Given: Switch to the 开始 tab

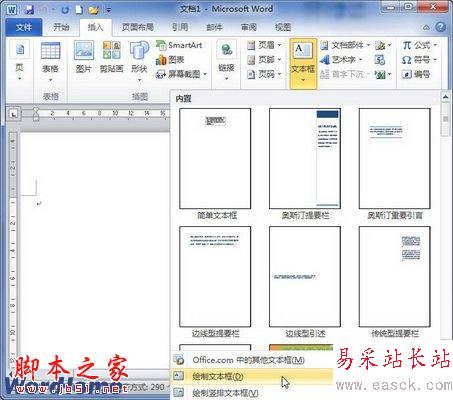Looking at the screenshot, I should tap(61, 27).
